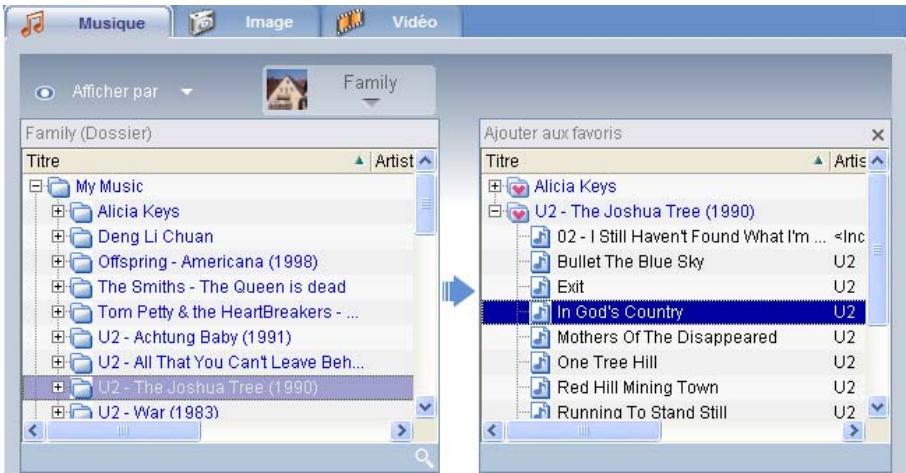Select the track named Exit
Screen dimensions: 906x473
tap(570, 286)
